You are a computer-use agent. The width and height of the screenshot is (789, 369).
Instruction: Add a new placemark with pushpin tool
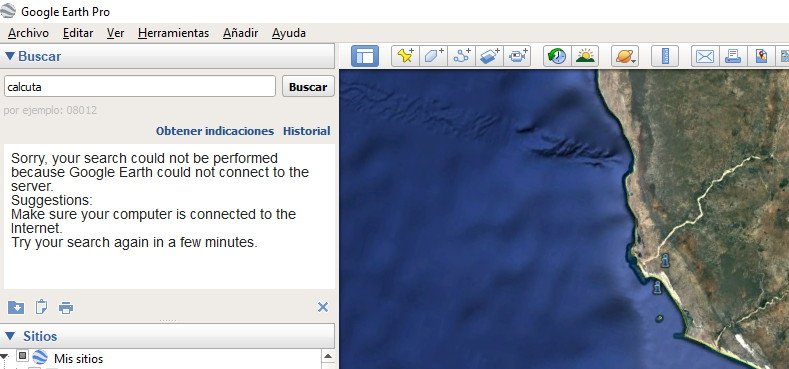click(405, 56)
